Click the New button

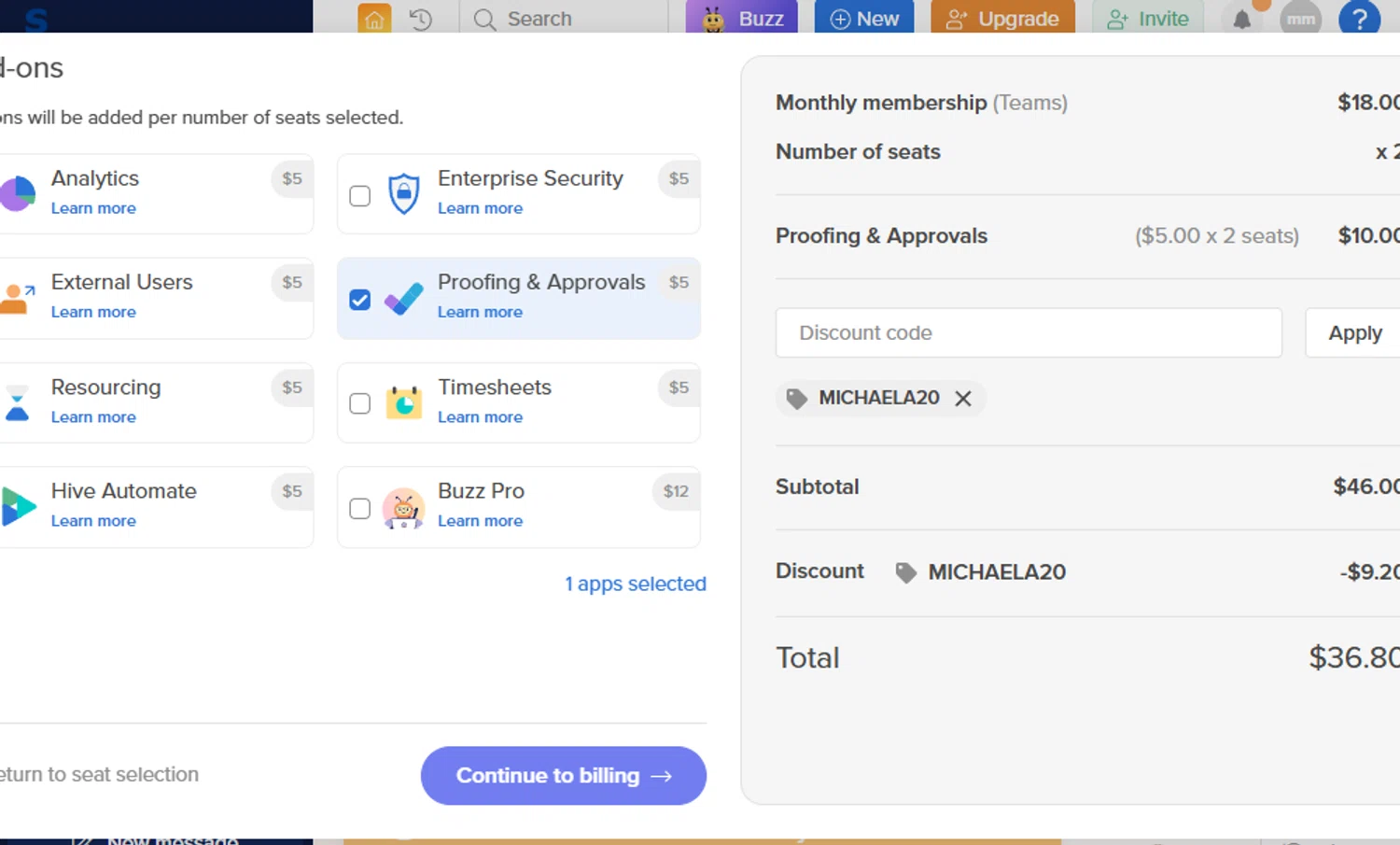click(x=864, y=18)
